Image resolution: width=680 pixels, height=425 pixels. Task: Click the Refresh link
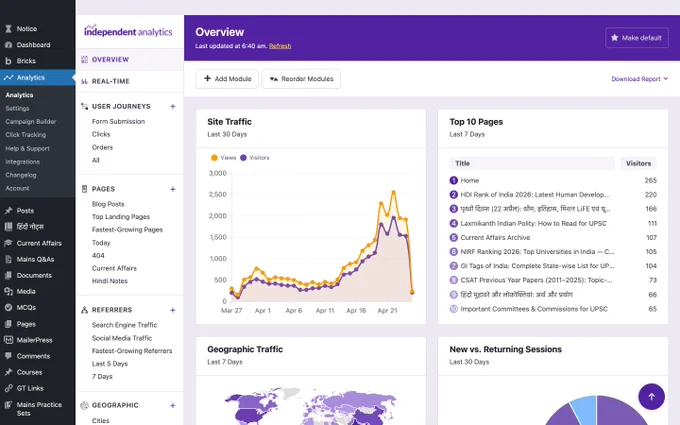[x=280, y=46]
